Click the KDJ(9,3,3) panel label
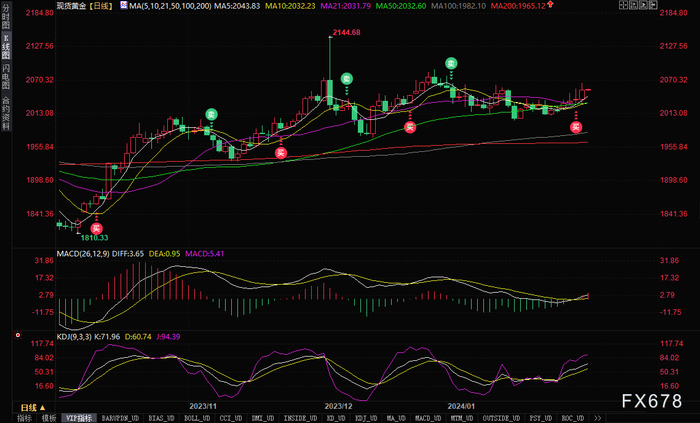 (74, 336)
